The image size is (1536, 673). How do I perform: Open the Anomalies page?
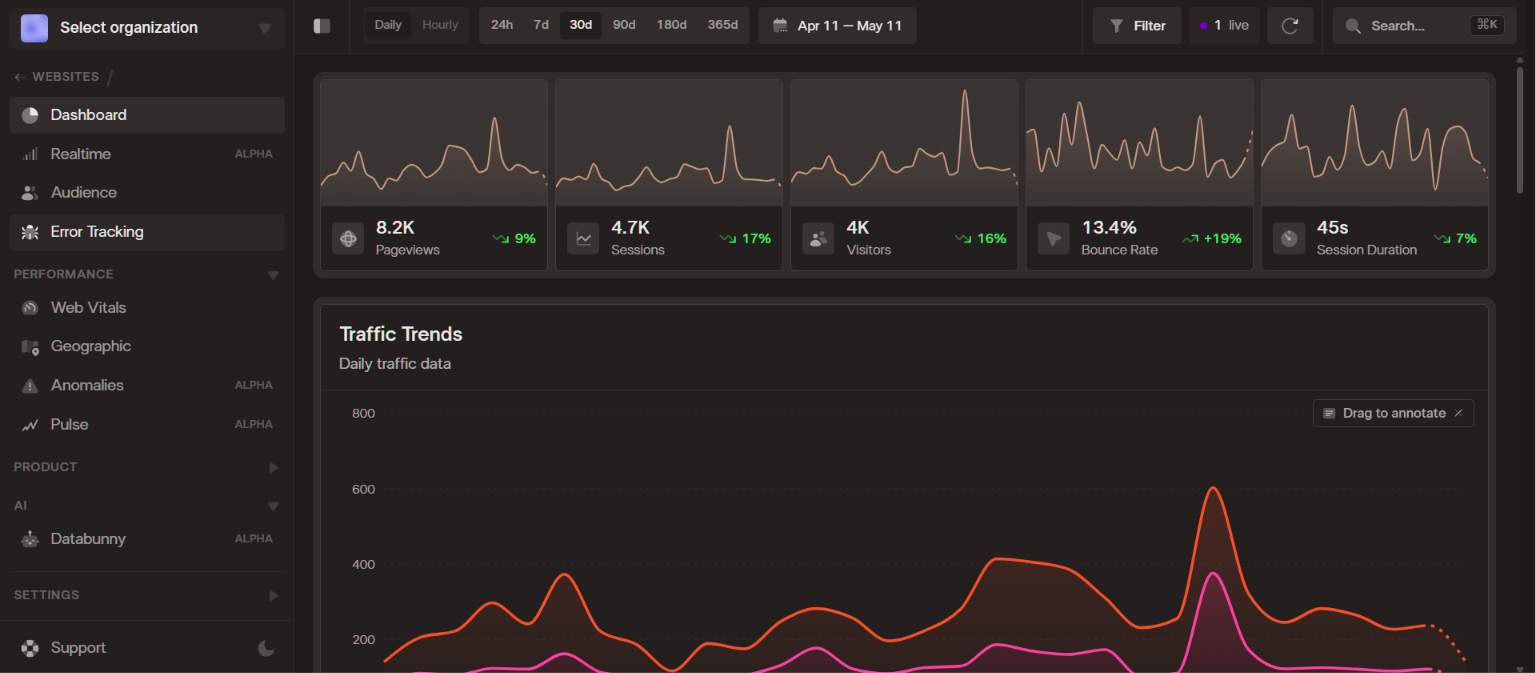(x=147, y=386)
